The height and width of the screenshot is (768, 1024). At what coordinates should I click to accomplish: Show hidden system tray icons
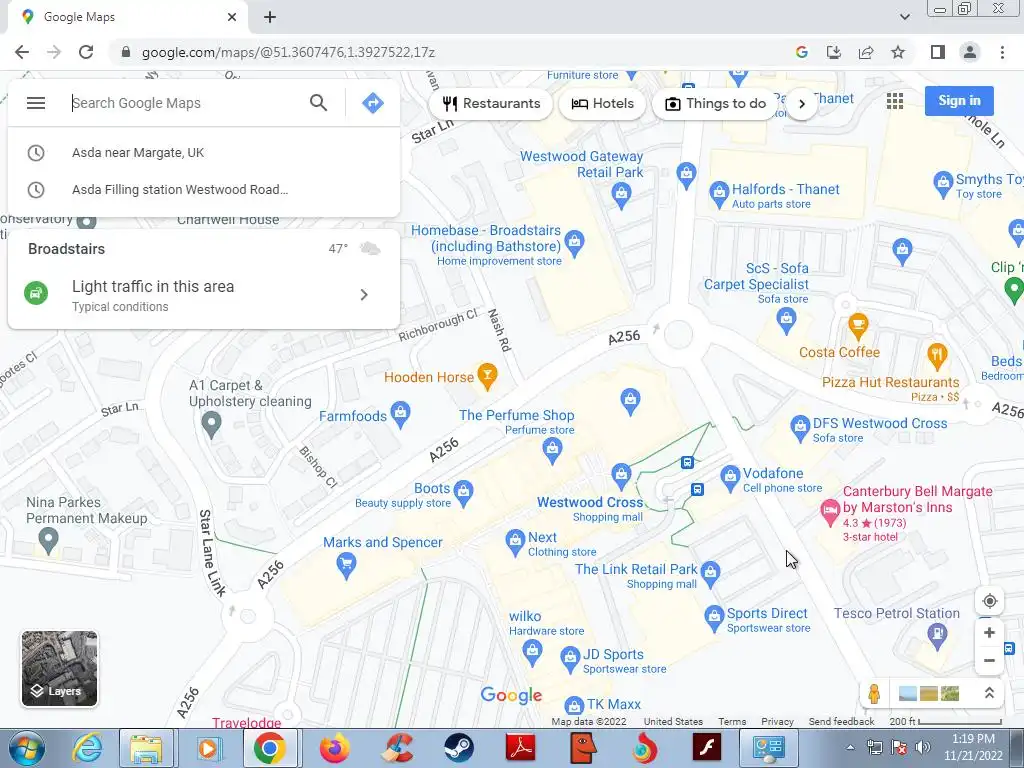coord(850,748)
